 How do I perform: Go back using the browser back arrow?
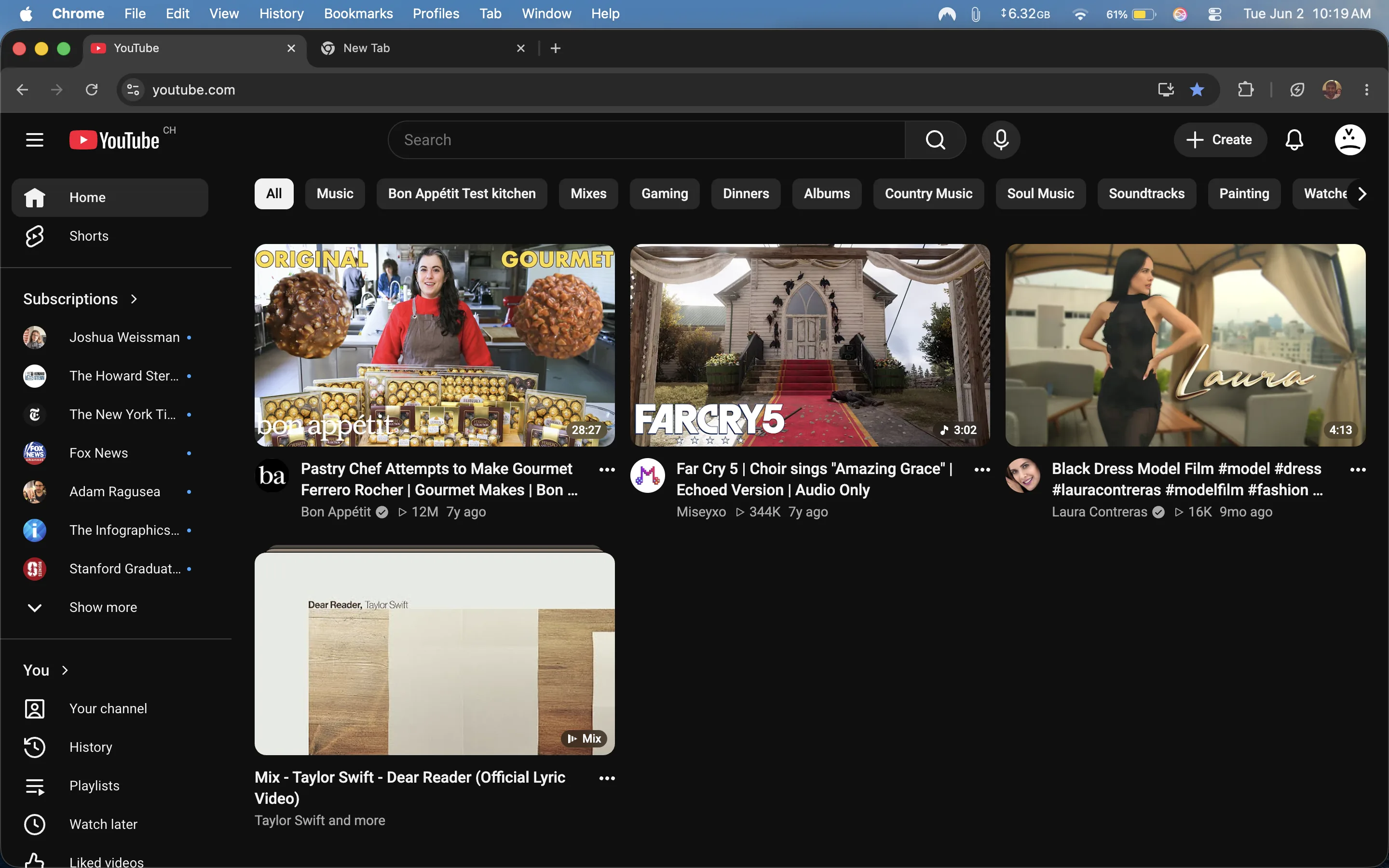(22, 90)
